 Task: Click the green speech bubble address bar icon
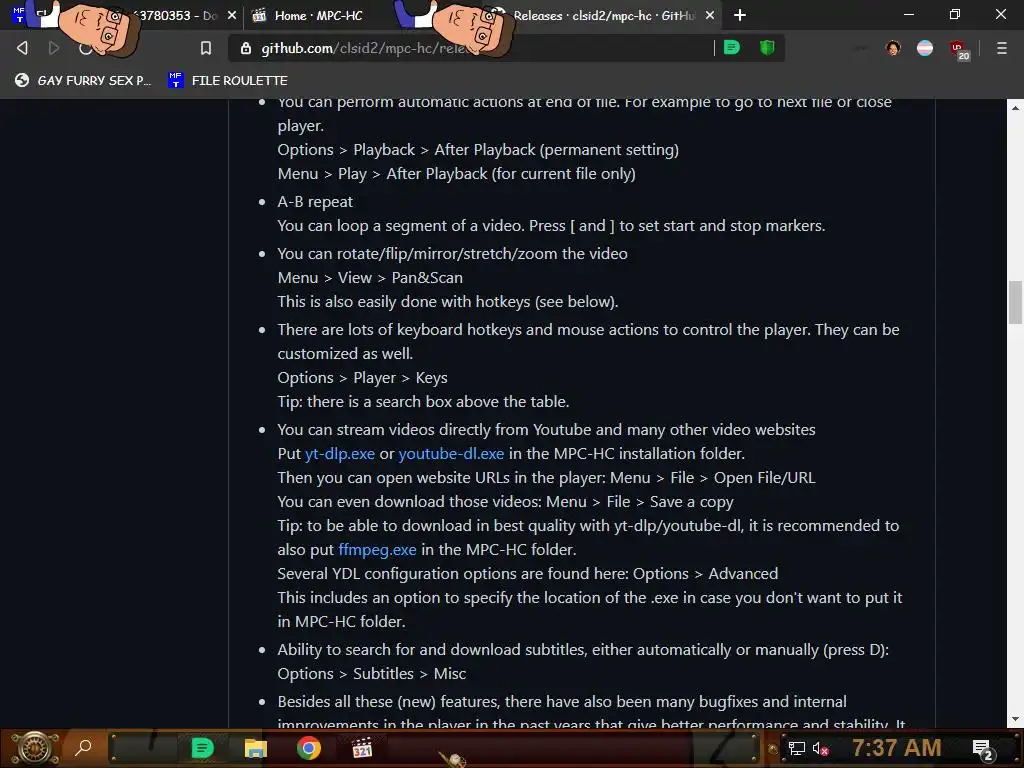[x=732, y=48]
